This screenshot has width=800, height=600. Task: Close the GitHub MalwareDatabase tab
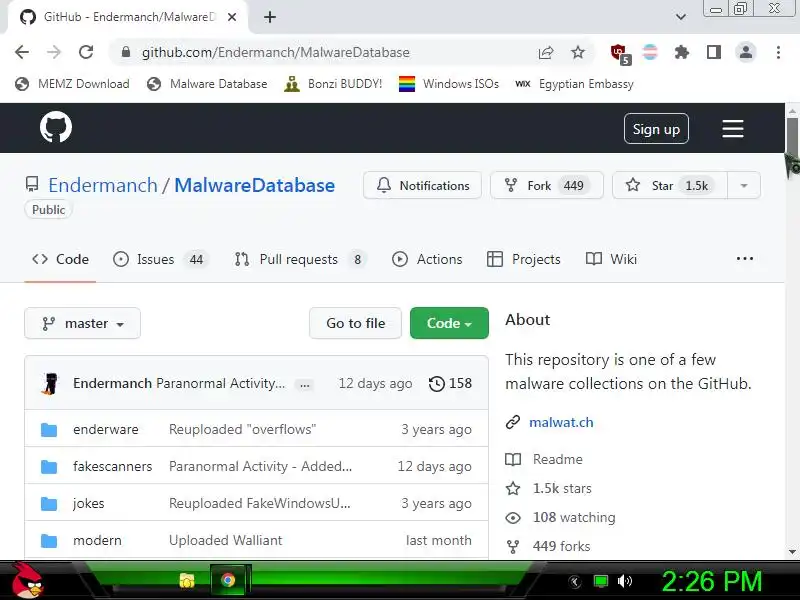pos(232,17)
